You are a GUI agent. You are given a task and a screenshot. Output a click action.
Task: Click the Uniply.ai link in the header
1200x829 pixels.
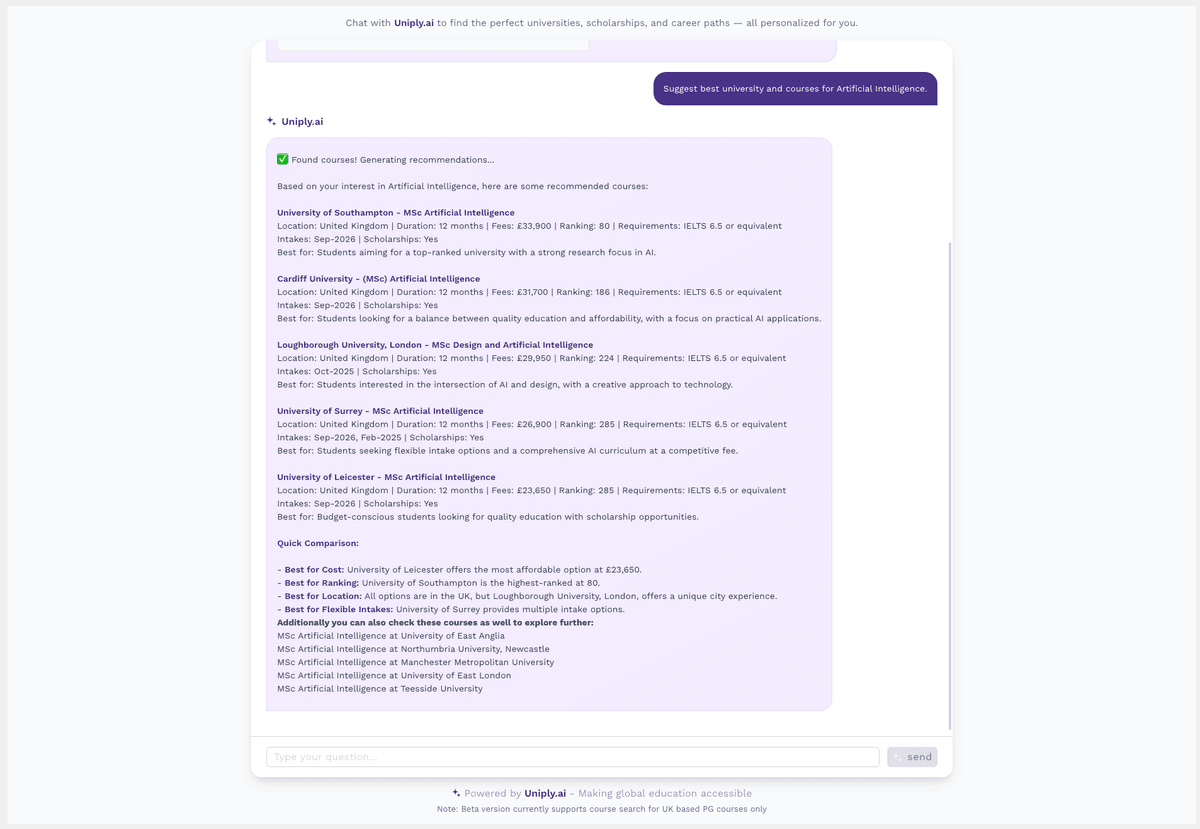pos(413,22)
